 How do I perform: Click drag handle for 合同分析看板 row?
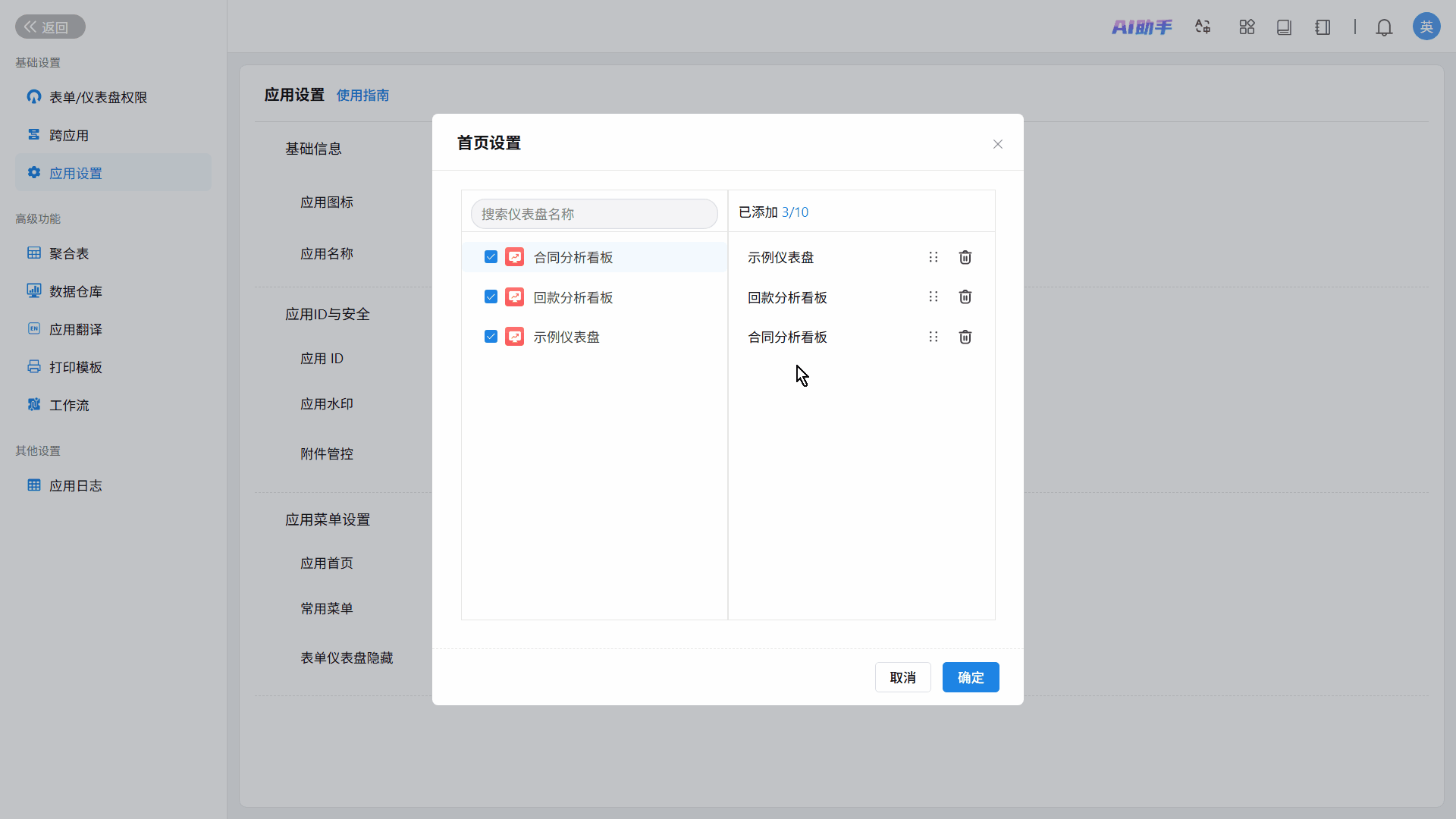tap(934, 337)
